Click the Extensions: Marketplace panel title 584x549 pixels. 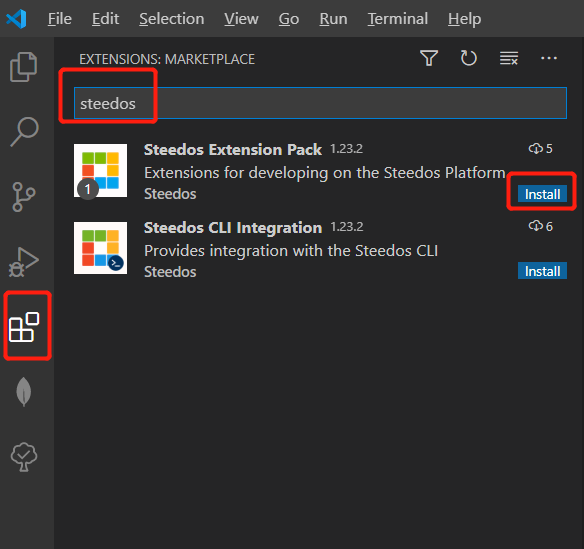[167, 59]
